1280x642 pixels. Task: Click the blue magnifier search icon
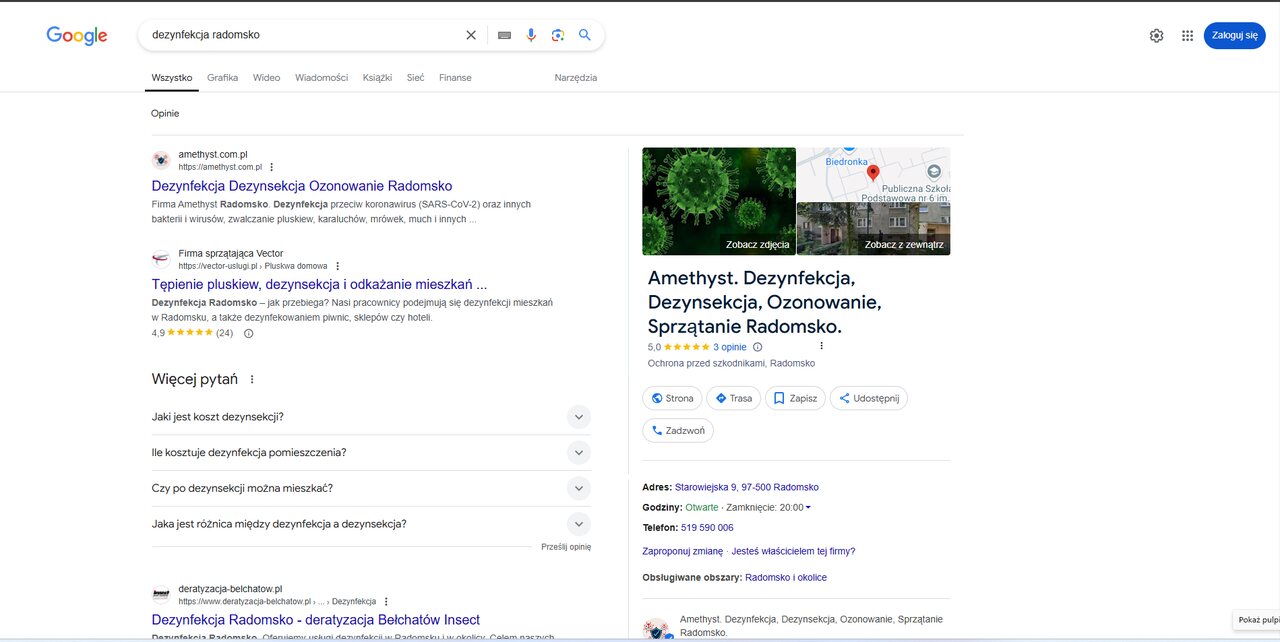[585, 35]
